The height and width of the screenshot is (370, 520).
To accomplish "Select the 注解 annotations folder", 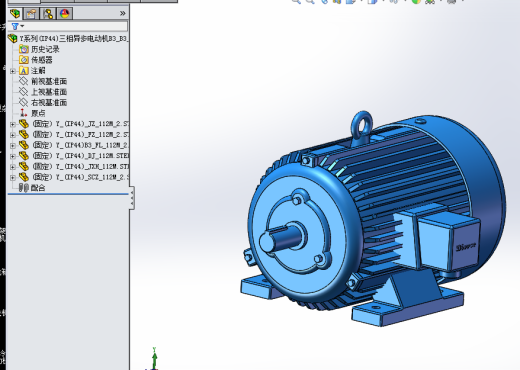I will pos(32,71).
